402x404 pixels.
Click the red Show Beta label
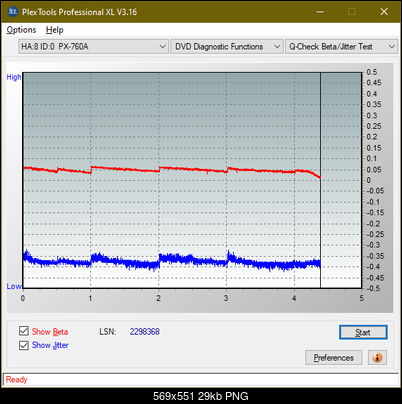coord(50,332)
